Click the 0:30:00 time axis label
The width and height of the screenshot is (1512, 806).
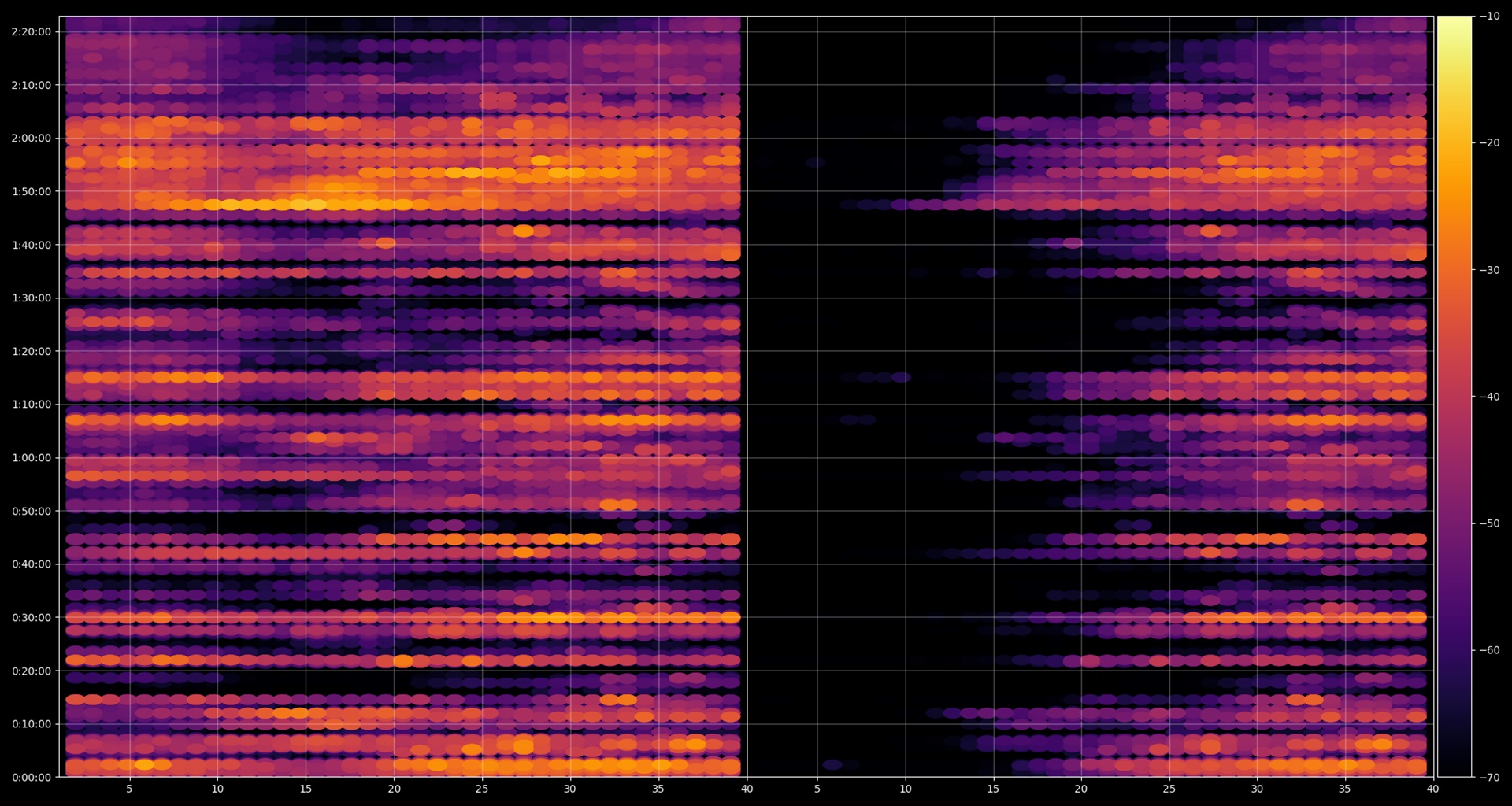pos(31,618)
